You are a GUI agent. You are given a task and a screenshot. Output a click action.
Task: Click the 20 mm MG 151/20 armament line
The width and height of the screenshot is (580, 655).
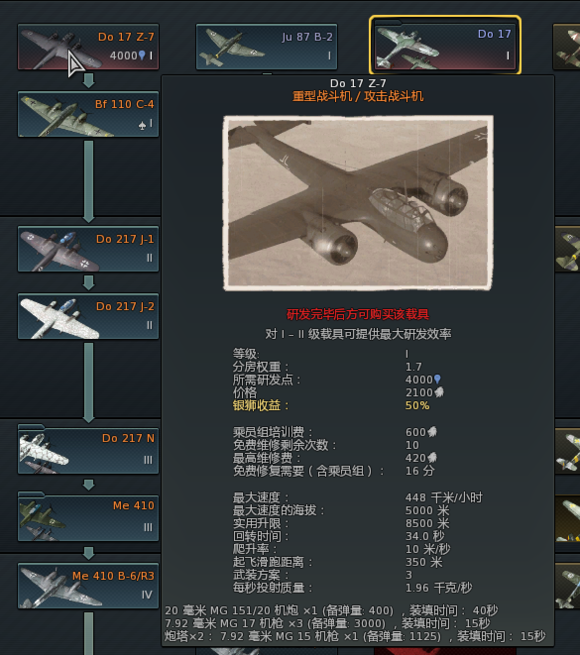point(331,610)
